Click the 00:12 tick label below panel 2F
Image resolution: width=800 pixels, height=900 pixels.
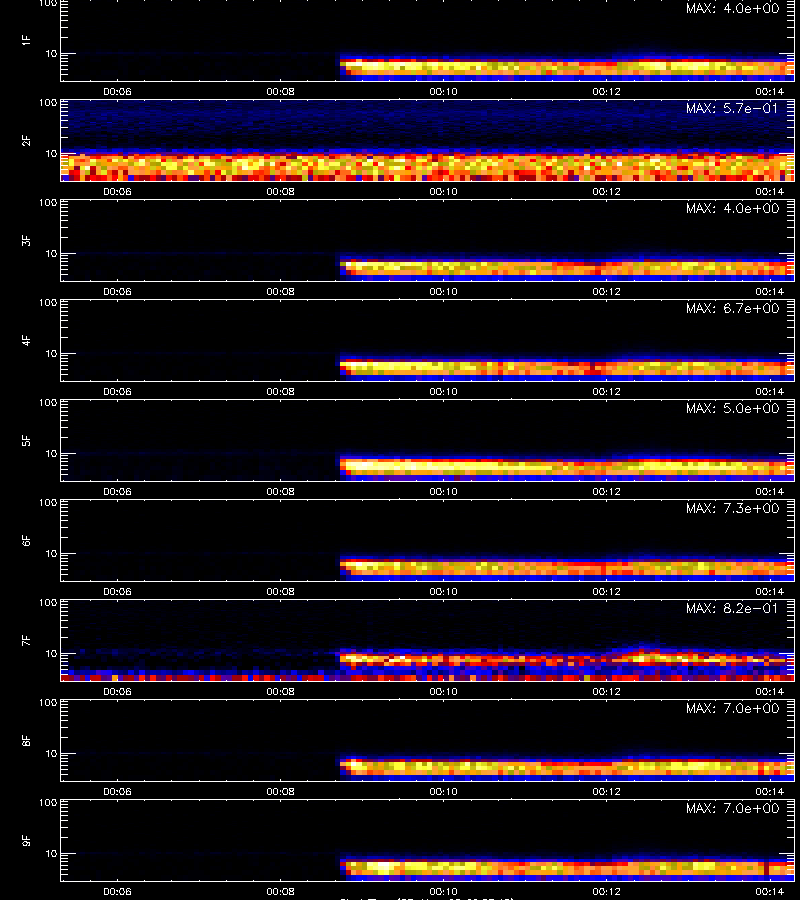point(606,191)
